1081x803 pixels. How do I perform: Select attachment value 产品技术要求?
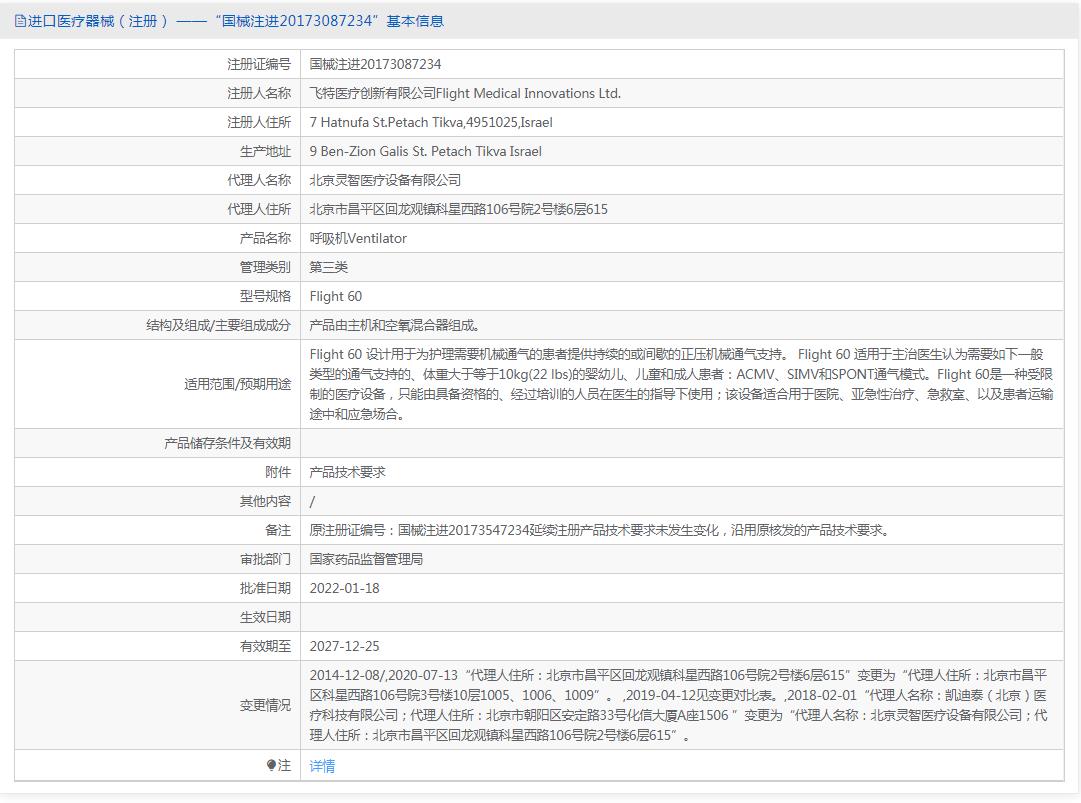(347, 471)
